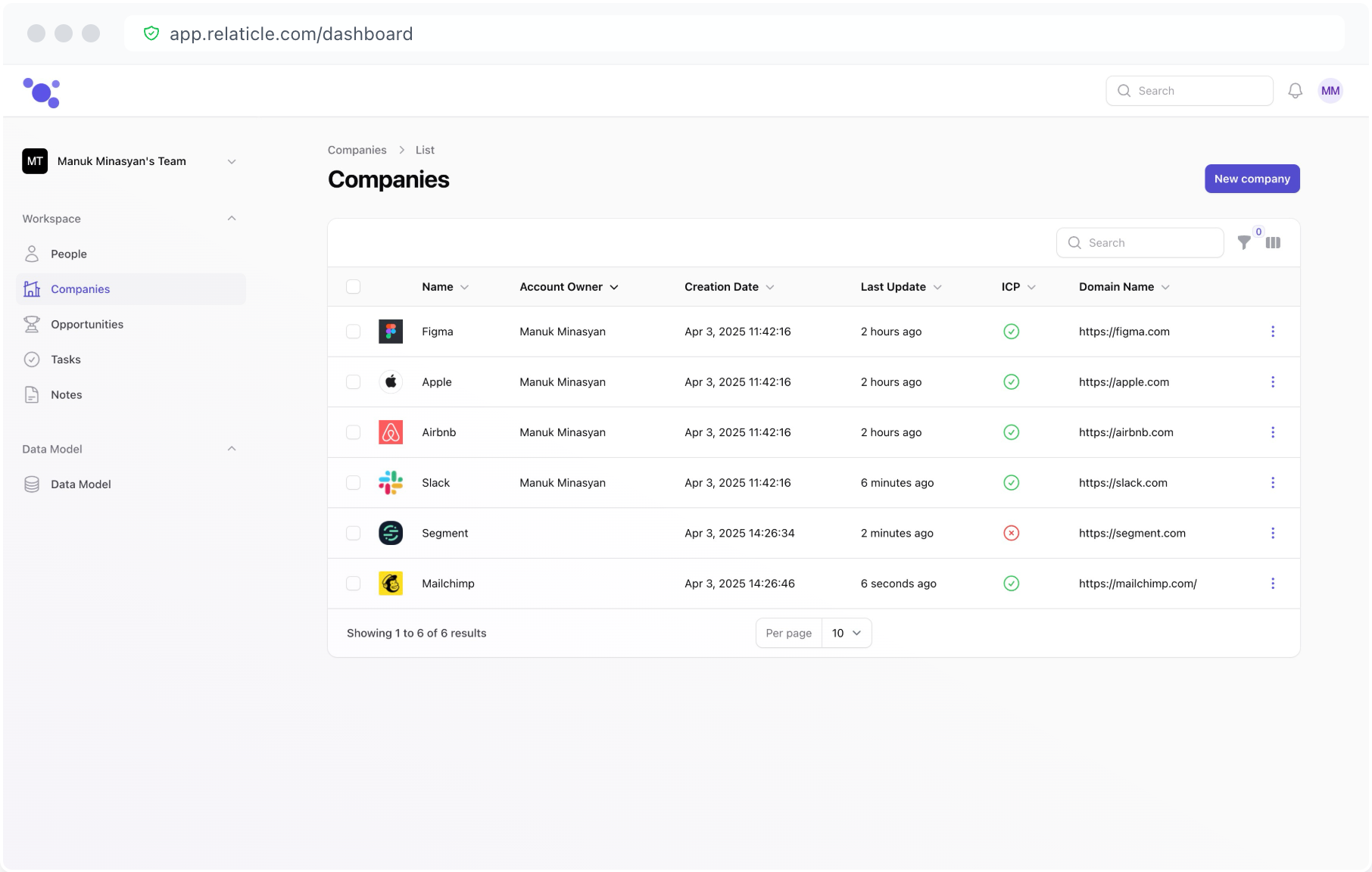Image resolution: width=1372 pixels, height=872 pixels.
Task: Click the notifications bell icon
Action: click(1295, 91)
